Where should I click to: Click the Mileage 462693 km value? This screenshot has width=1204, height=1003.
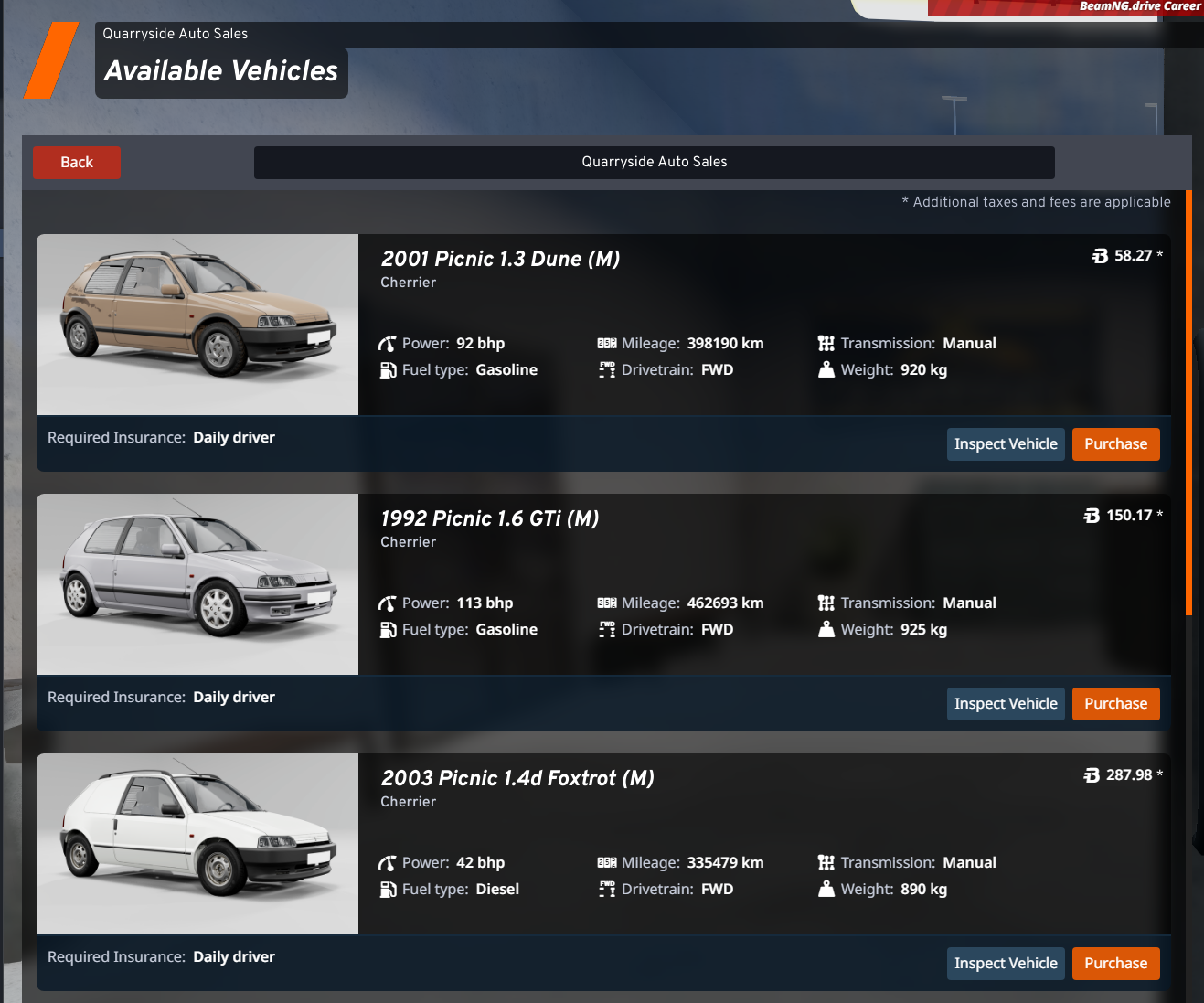[725, 603]
